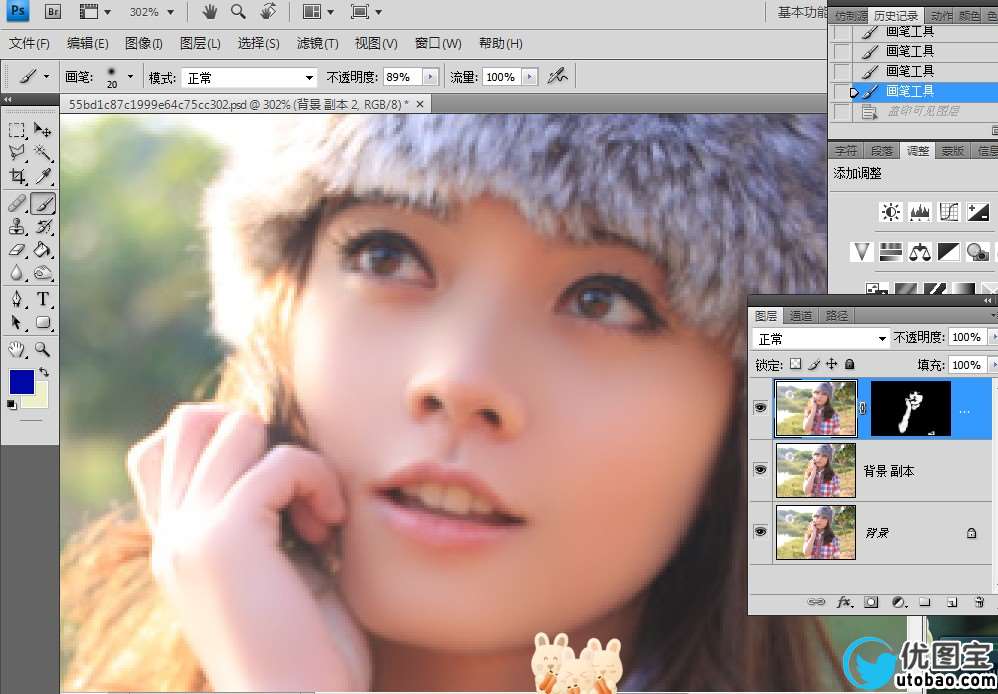The width and height of the screenshot is (998, 694).
Task: Select the Polygonal Lasso tool
Action: (x=17, y=153)
